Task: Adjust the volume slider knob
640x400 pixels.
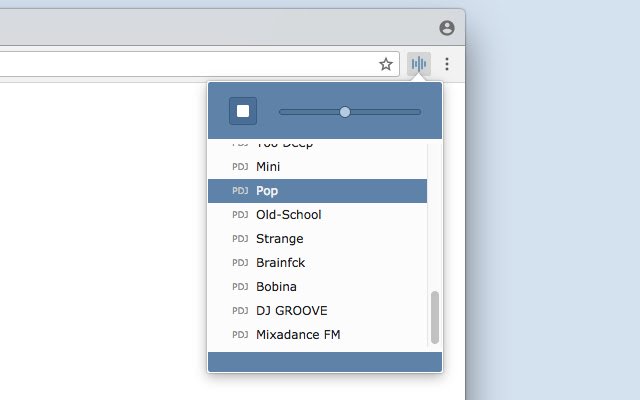Action: (x=345, y=112)
